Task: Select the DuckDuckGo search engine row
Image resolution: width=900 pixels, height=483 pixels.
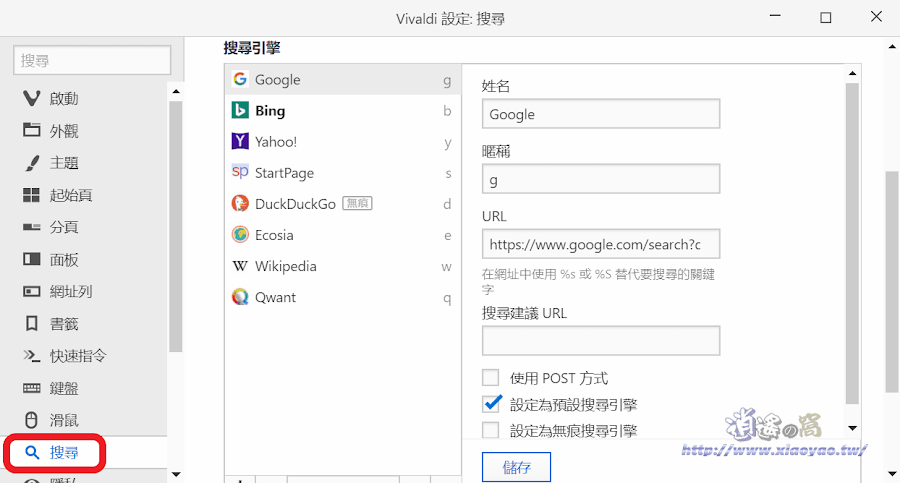Action: 343,203
